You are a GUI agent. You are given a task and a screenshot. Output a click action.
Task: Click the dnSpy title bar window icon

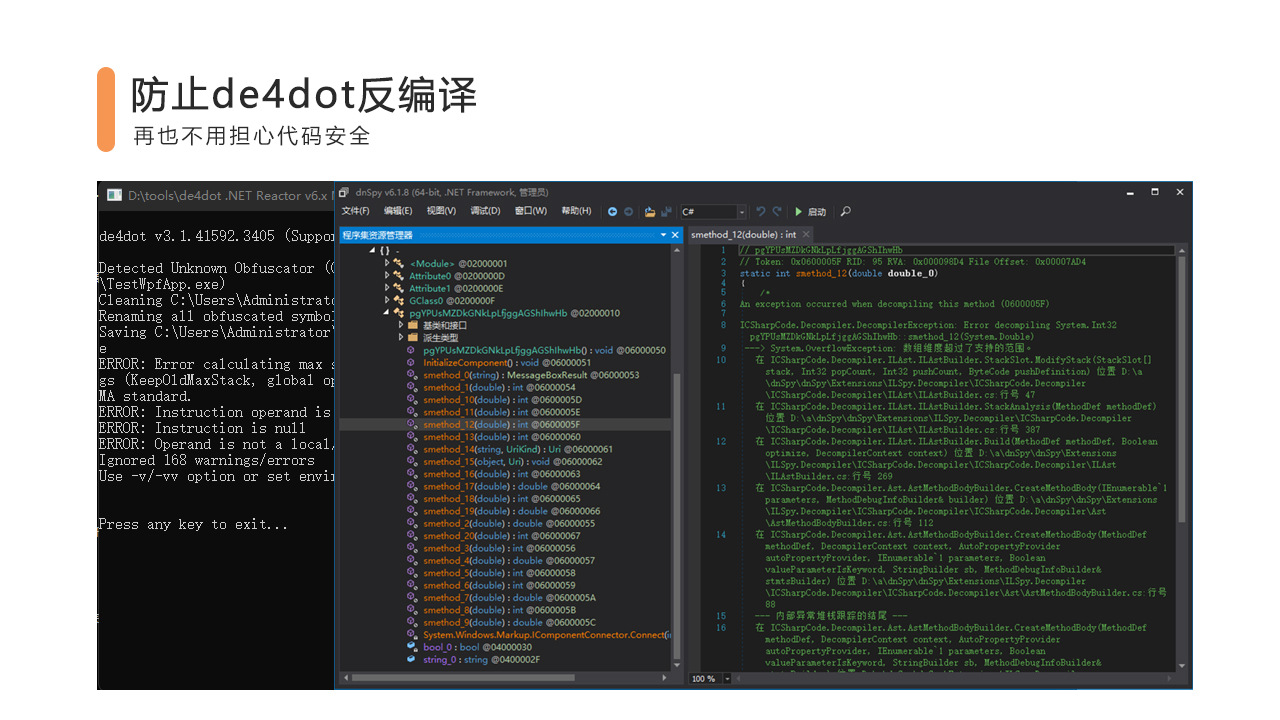[x=345, y=192]
